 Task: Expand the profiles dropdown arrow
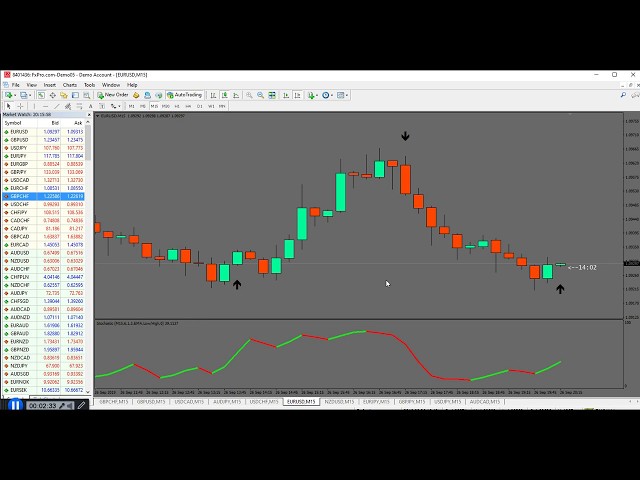click(29, 95)
